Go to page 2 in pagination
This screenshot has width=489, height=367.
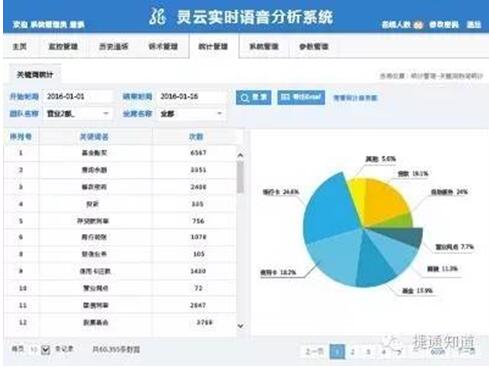(353, 352)
